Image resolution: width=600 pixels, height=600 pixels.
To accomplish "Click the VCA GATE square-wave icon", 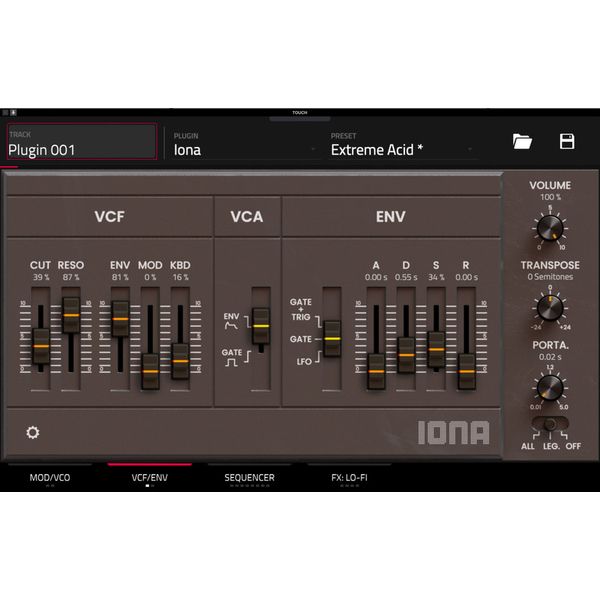I will point(231,362).
